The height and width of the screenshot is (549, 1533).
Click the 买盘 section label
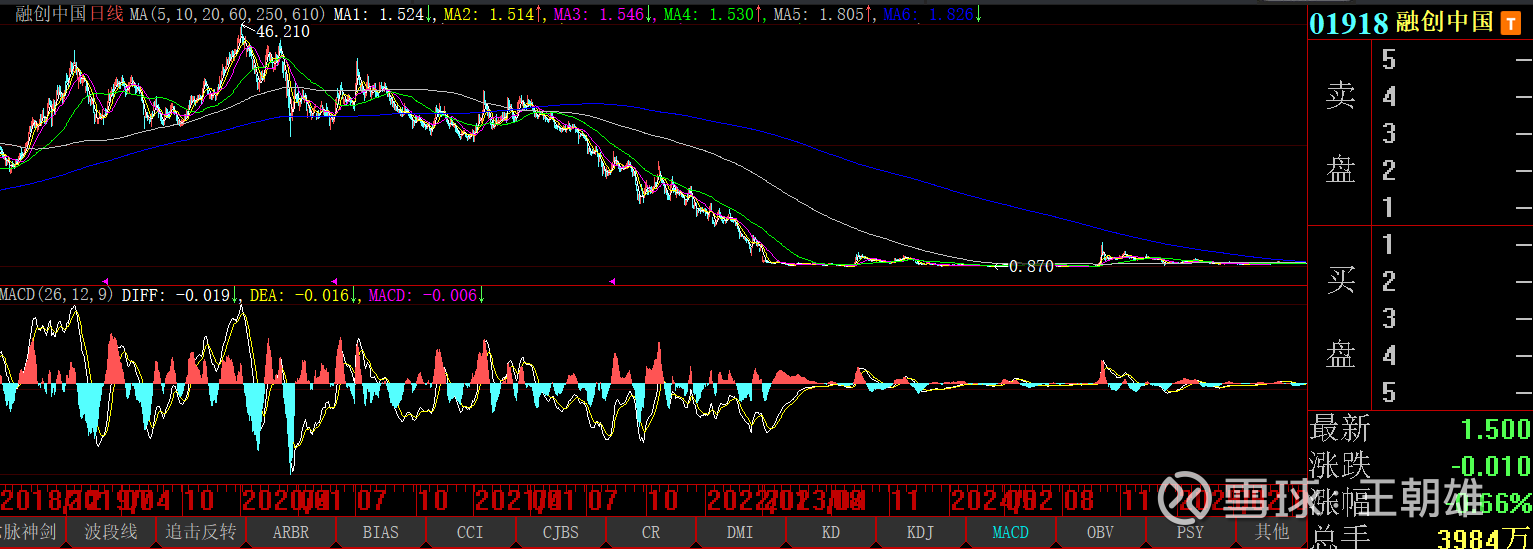(x=1340, y=318)
